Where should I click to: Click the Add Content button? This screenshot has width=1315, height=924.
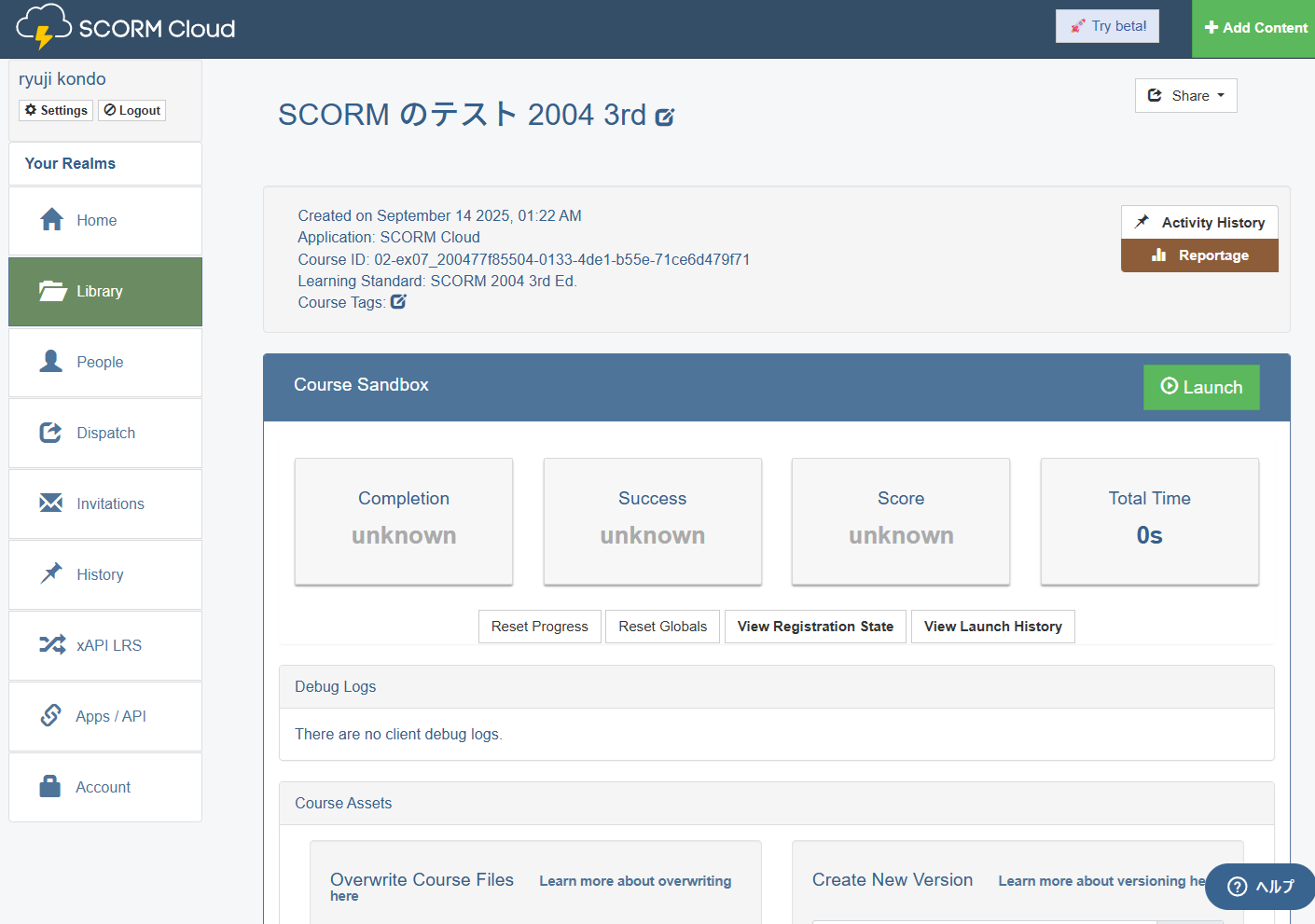pos(1255,28)
